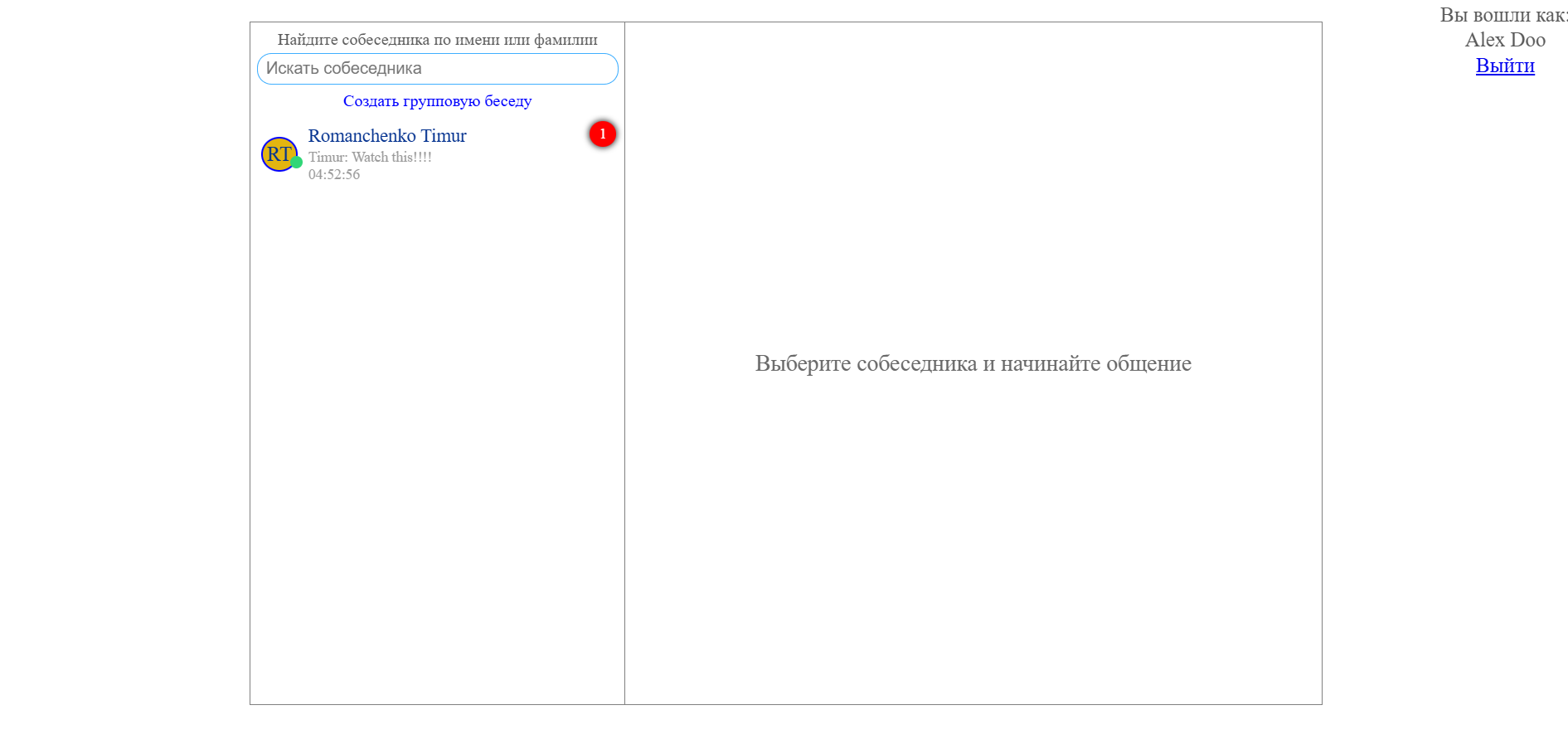Click the red unread message badge
Image resolution: width=1568 pixels, height=749 pixels.
(603, 134)
